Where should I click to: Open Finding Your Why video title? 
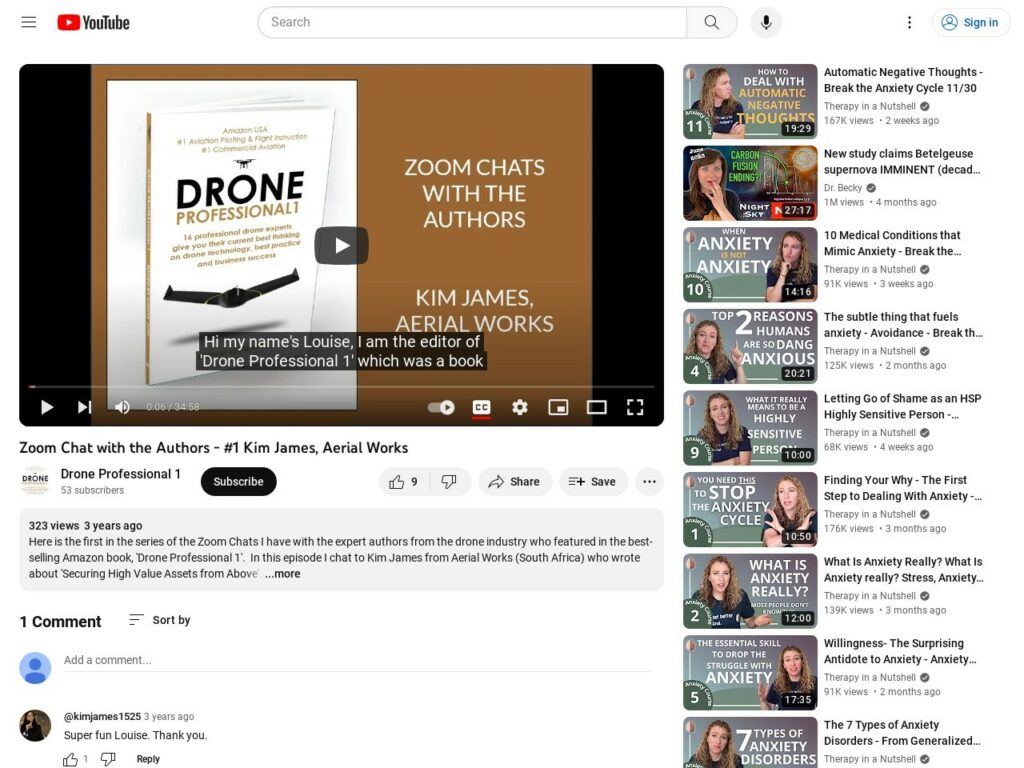(x=903, y=488)
